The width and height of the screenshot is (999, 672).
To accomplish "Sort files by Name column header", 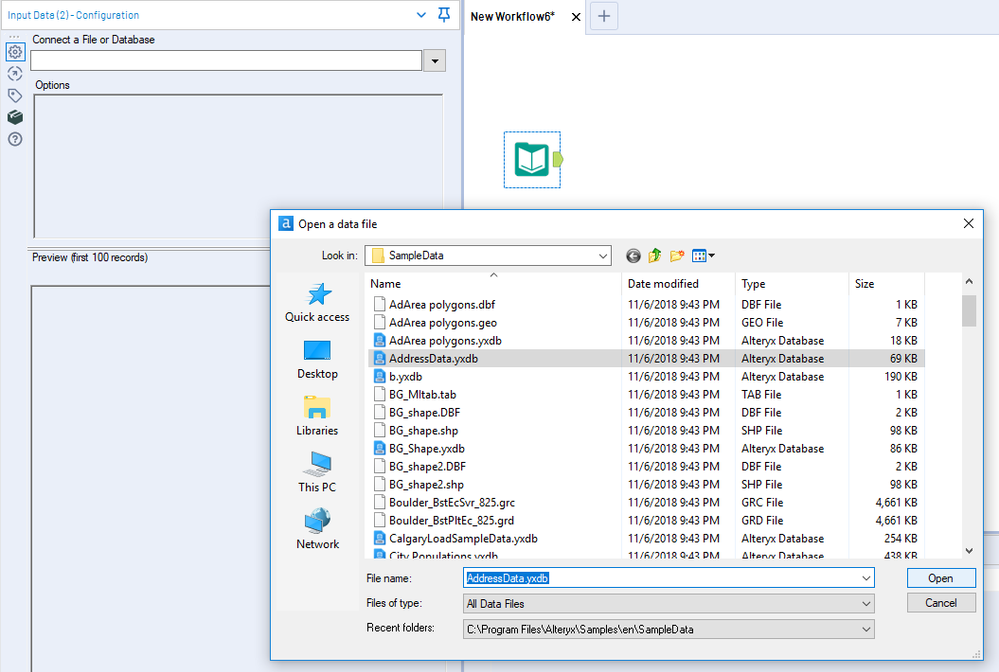I will tap(494, 284).
